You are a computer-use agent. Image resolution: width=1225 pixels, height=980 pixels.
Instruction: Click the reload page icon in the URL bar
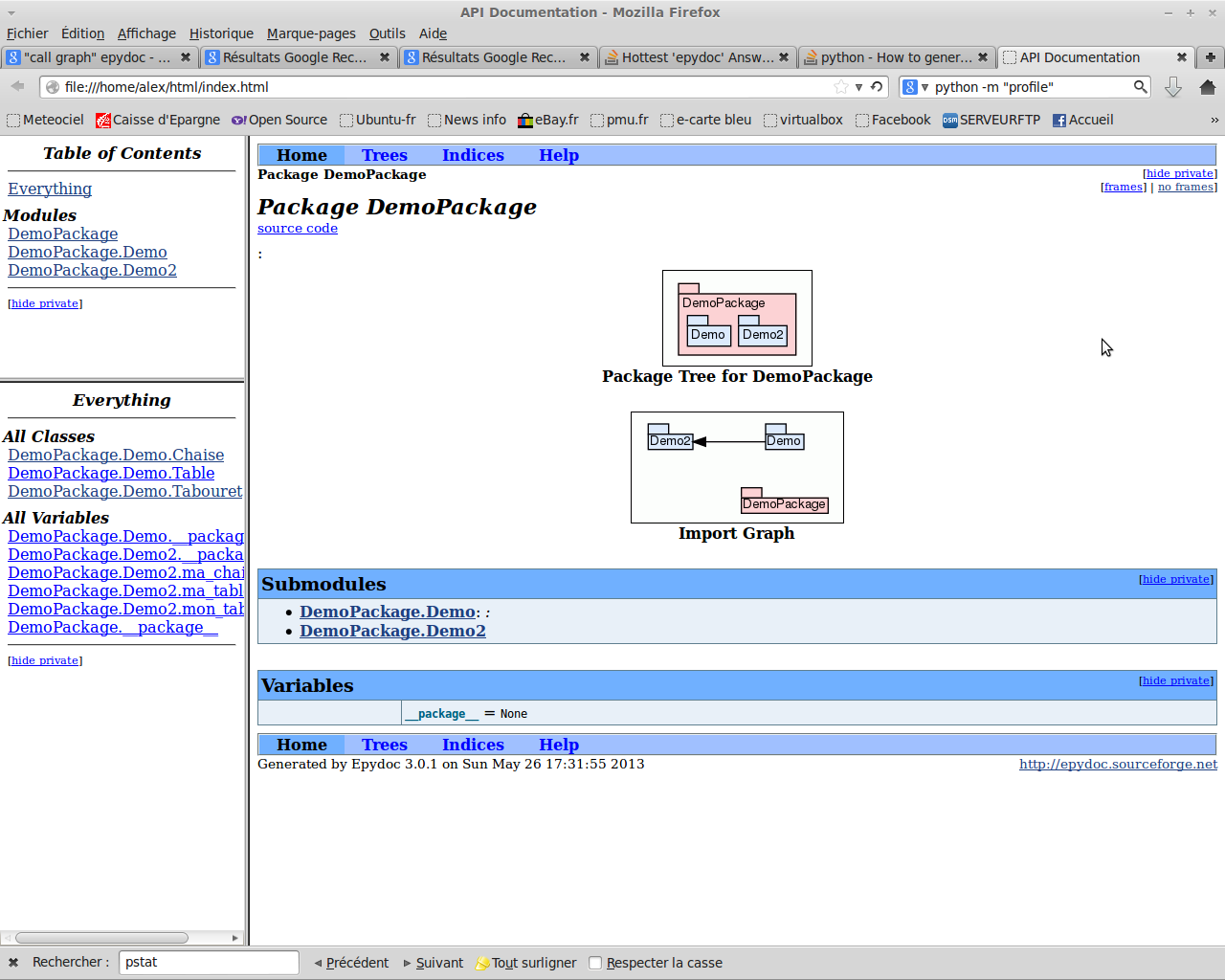pyautogui.click(x=877, y=87)
